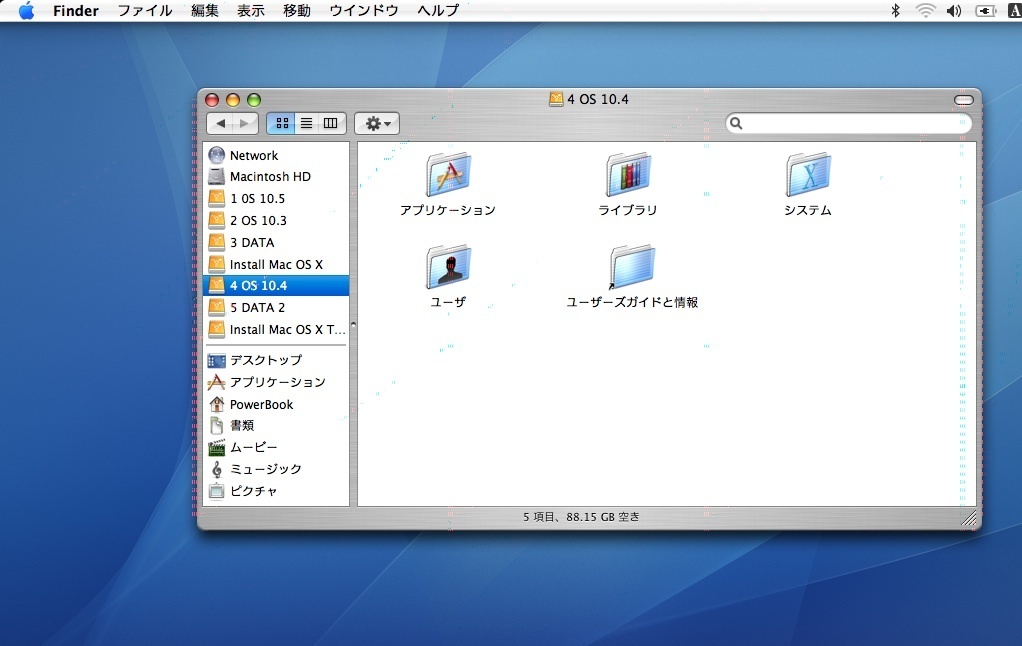The height and width of the screenshot is (646, 1022).
Task: Select Install Mac OS X volume
Action: (x=276, y=264)
